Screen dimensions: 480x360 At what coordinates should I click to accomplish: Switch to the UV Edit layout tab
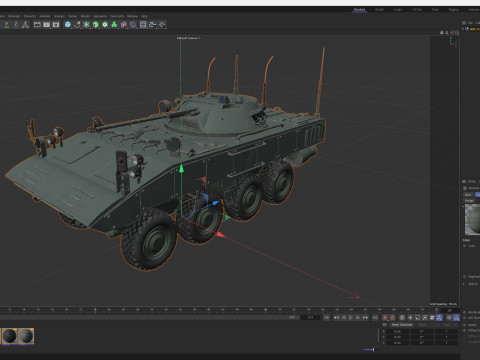click(417, 10)
